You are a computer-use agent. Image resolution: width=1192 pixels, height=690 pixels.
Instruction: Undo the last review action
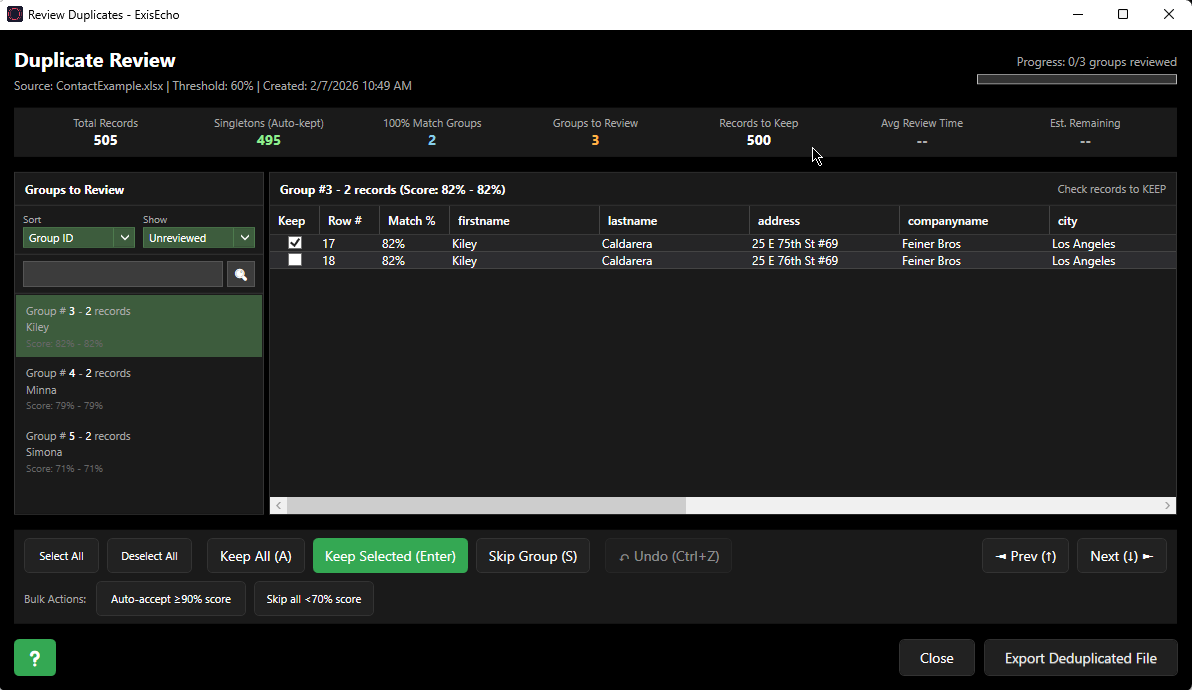(668, 555)
